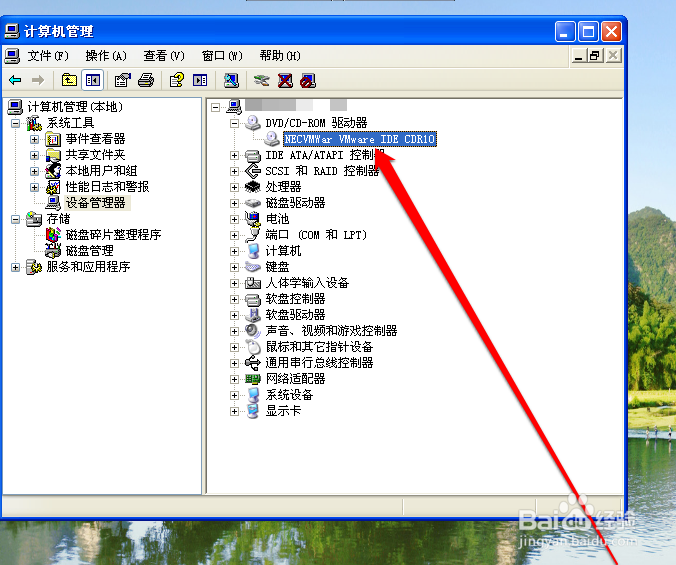Screen dimensions: 676x565
Task: Click the Forward arrow toolbar icon
Action: click(x=38, y=80)
